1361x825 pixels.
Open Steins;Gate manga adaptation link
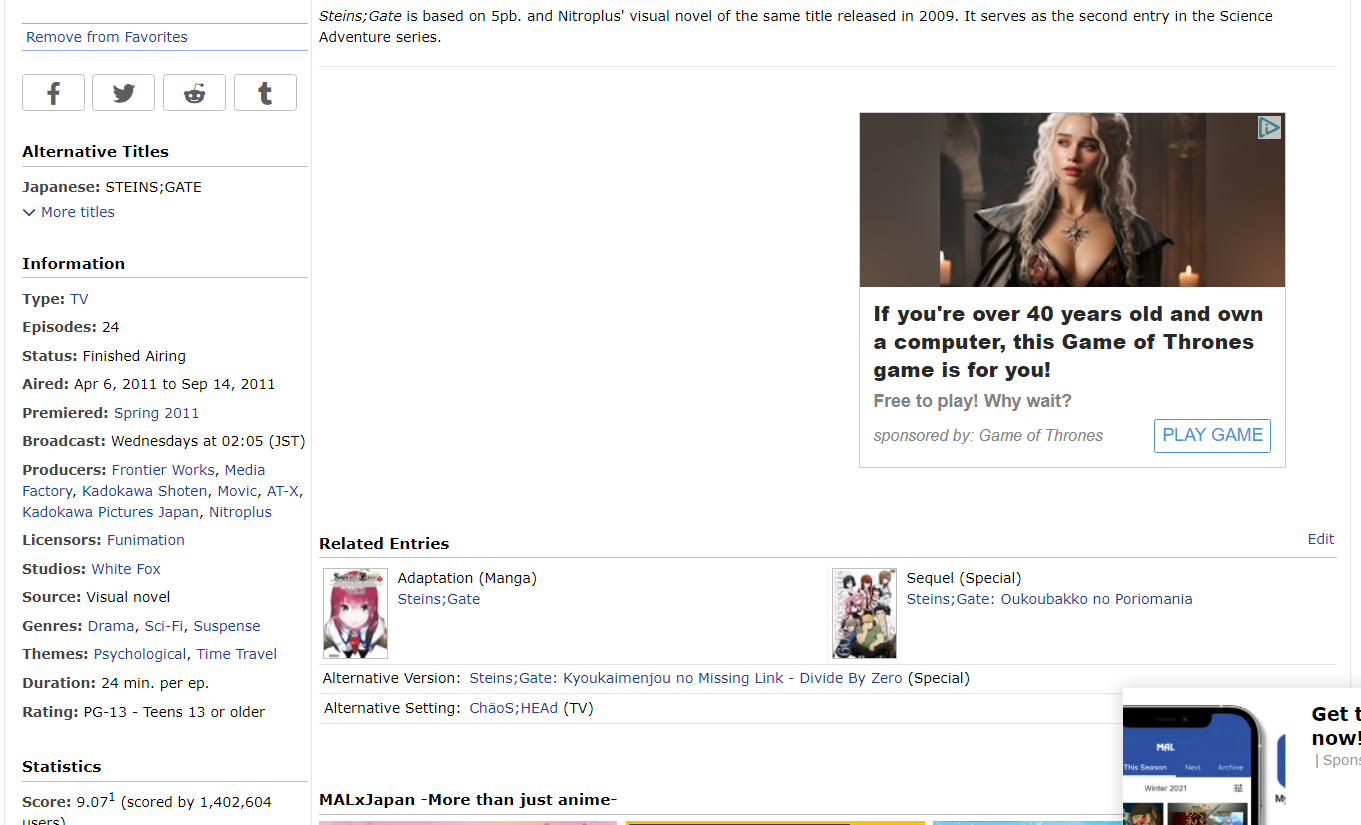tap(439, 599)
